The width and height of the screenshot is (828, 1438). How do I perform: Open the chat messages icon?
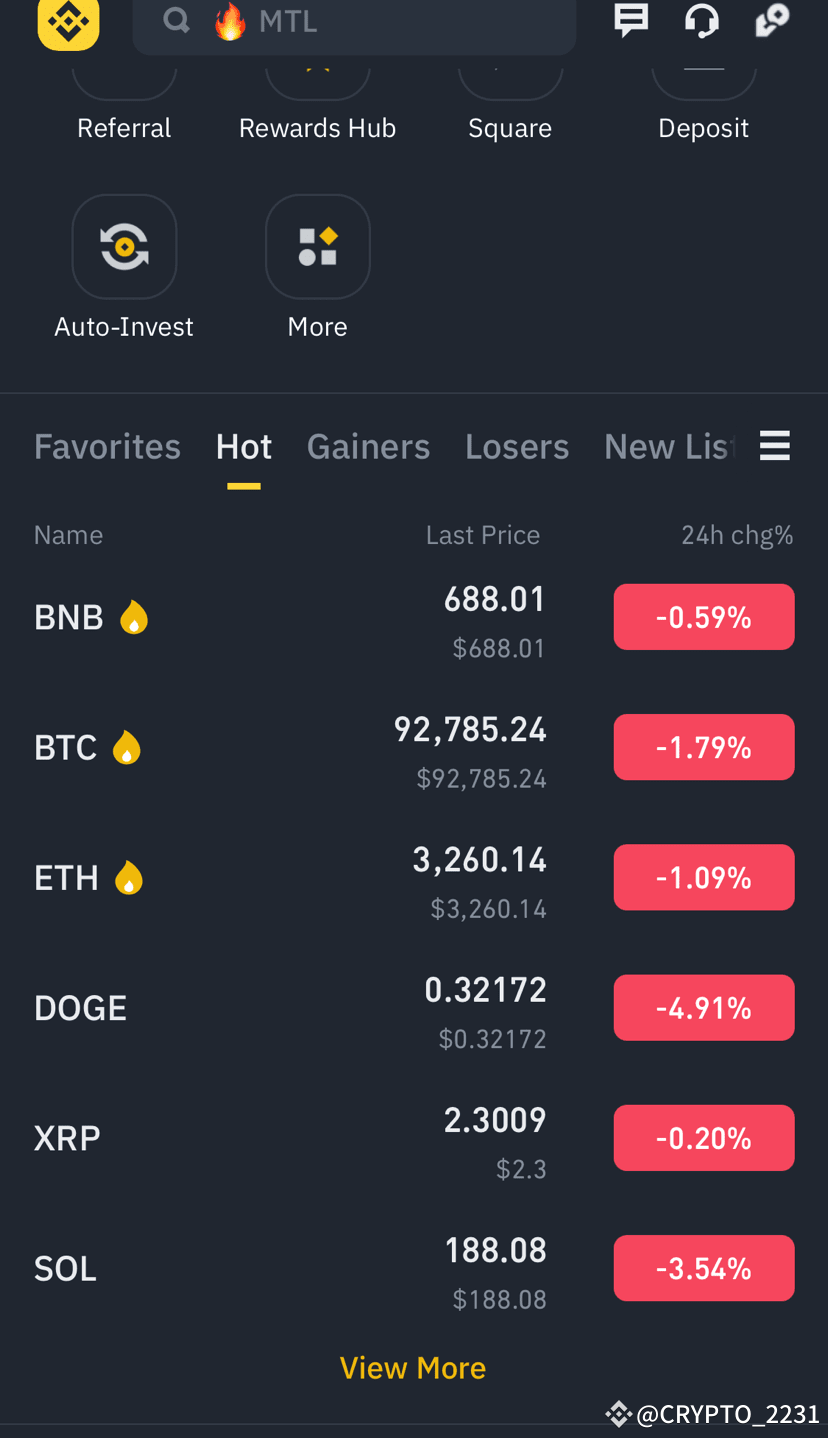tap(631, 20)
